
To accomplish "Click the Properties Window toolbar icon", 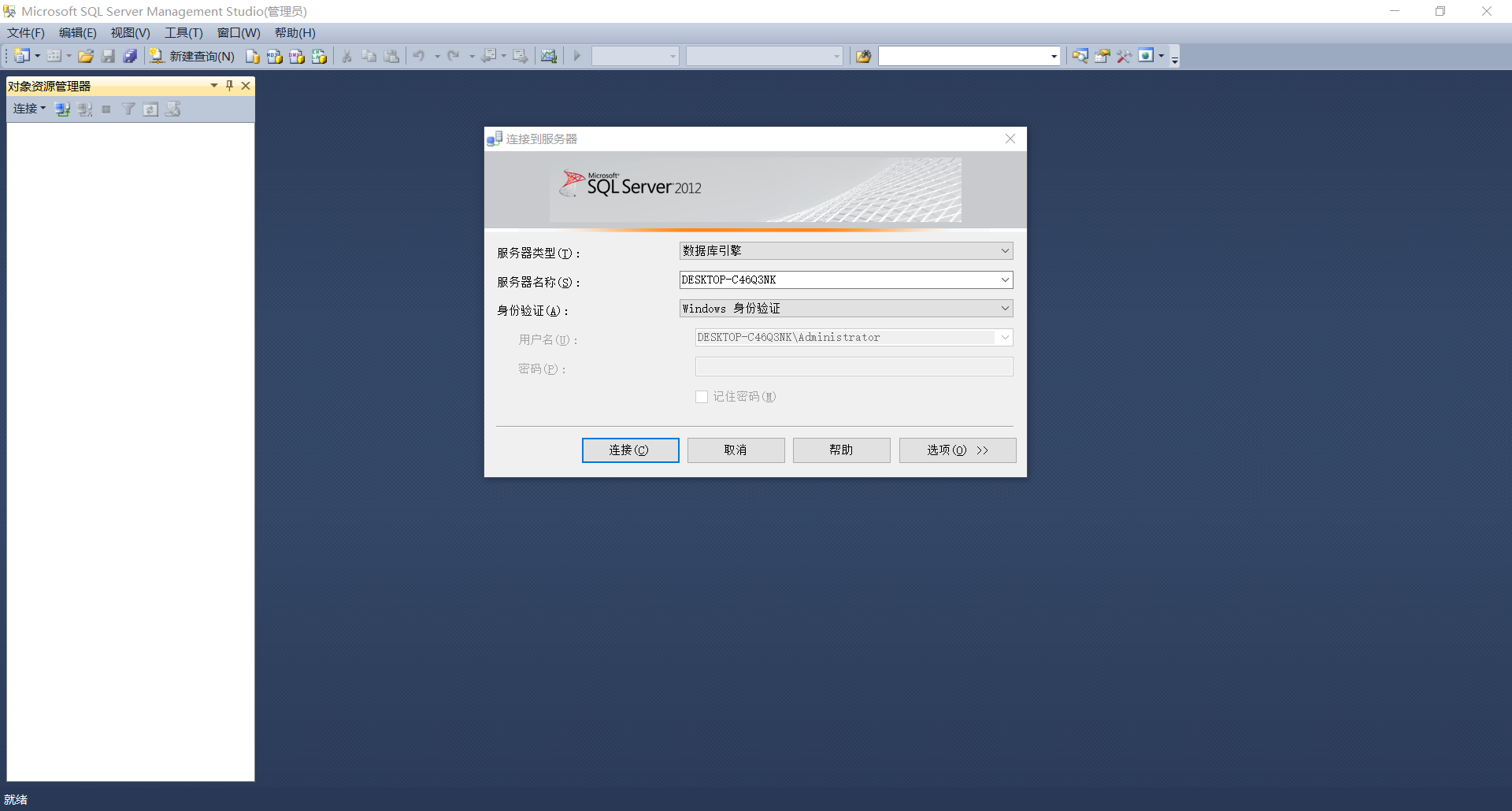I will (x=1102, y=56).
